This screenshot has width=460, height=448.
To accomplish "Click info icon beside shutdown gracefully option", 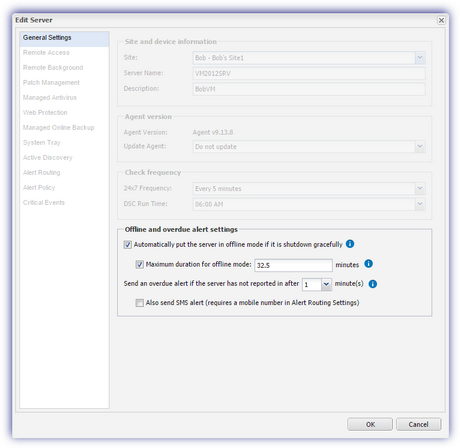I will (x=350, y=244).
